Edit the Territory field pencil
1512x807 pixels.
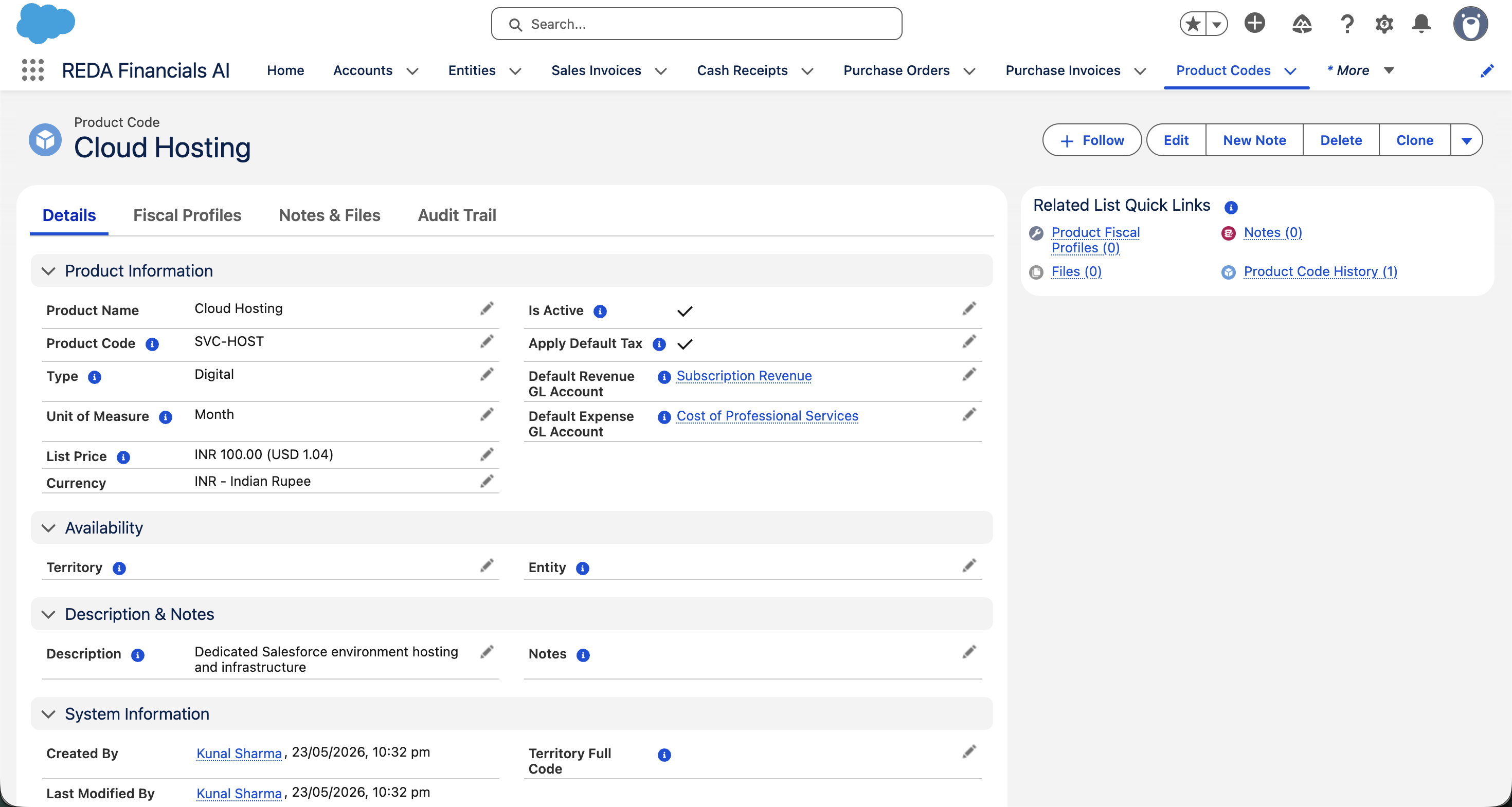[487, 566]
